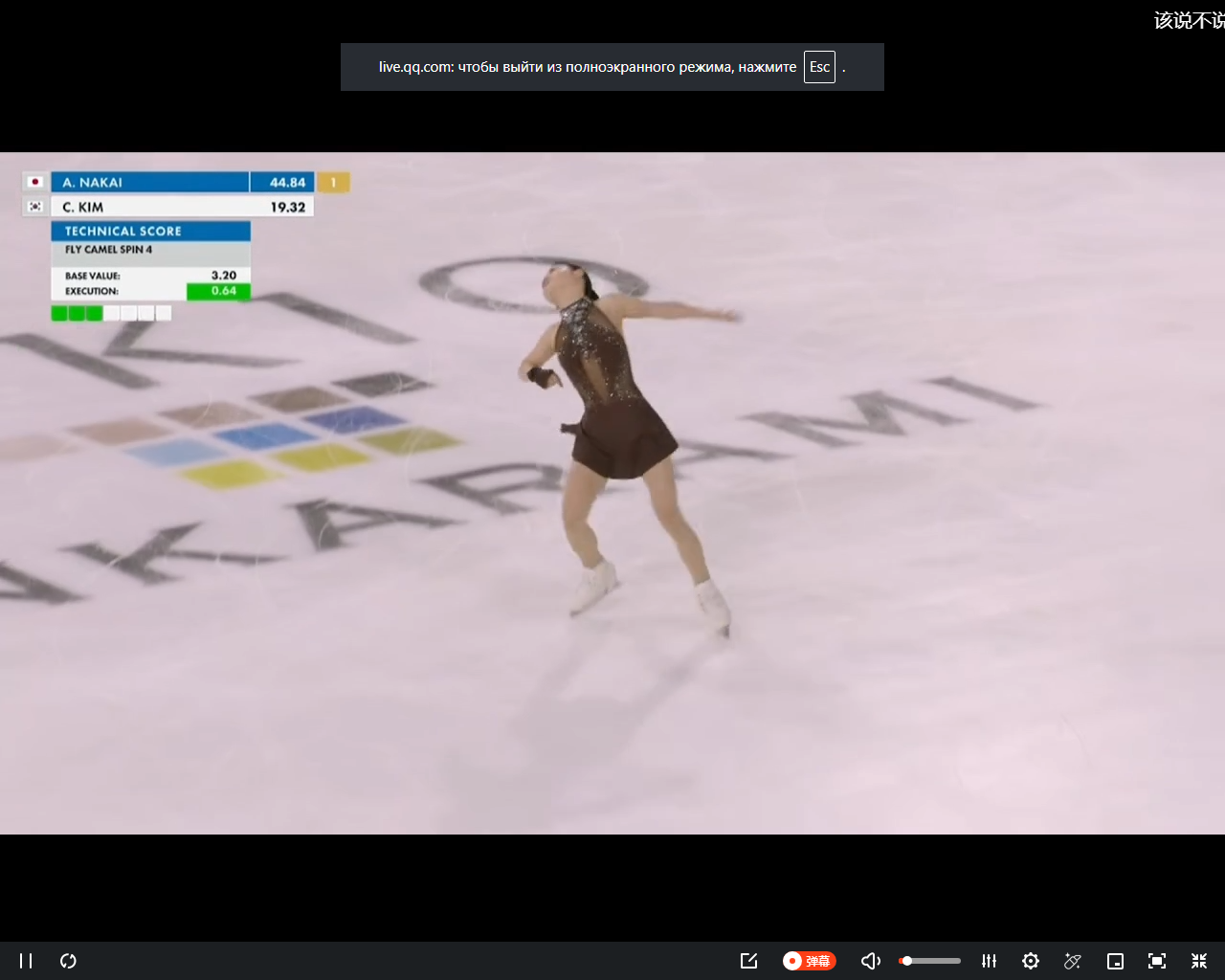Click the FLY CAMEL SPIN 4 label
The image size is (1225, 980).
point(108,250)
